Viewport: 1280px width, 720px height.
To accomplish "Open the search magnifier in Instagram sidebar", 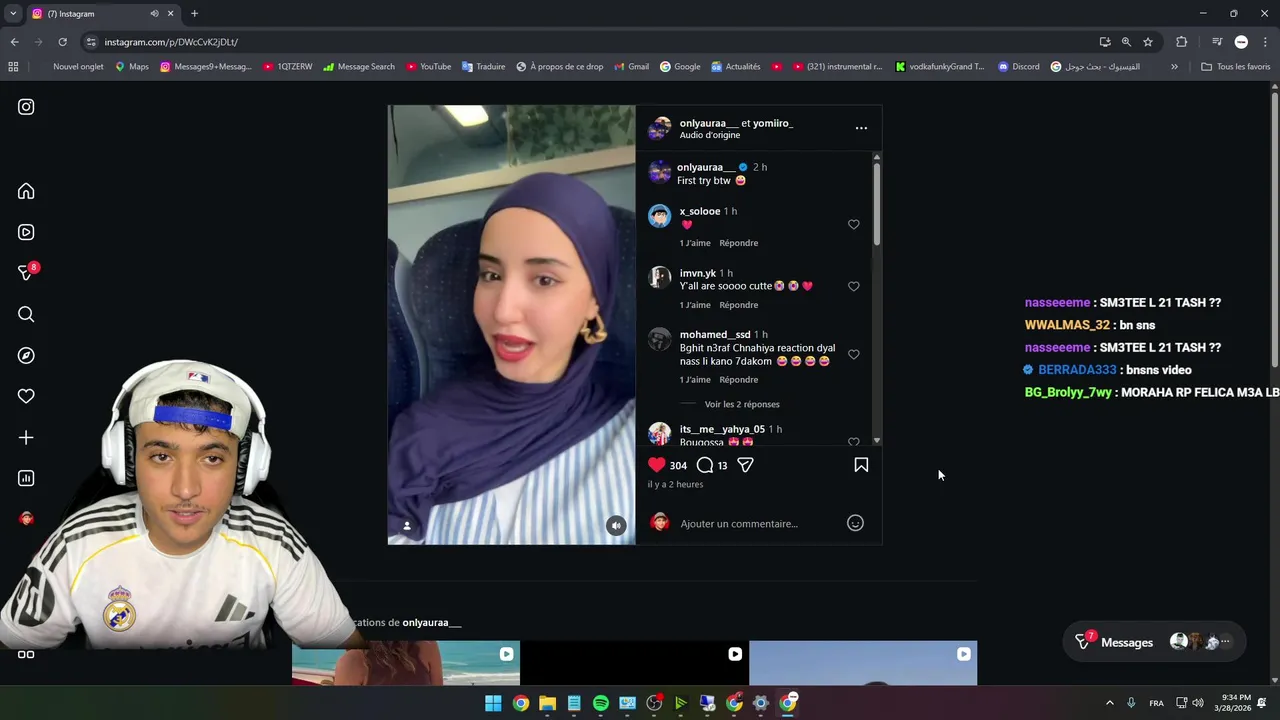I will pos(26,314).
